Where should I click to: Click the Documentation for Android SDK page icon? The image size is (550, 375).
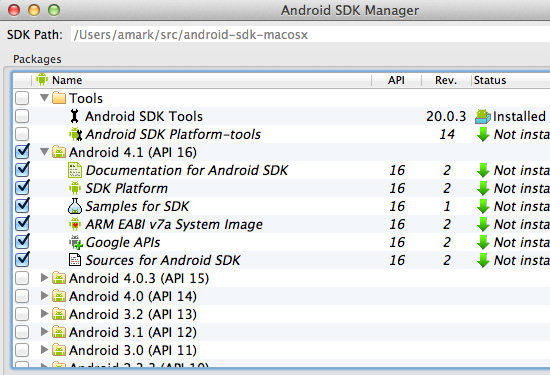point(75,170)
